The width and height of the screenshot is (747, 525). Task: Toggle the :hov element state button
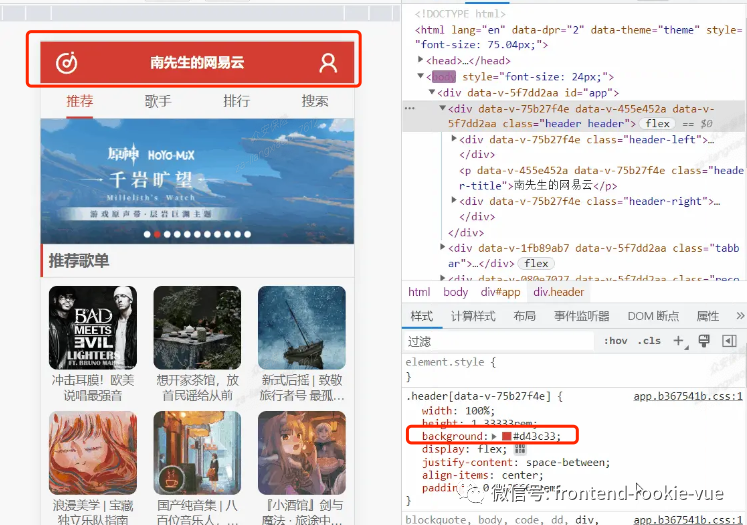(616, 341)
